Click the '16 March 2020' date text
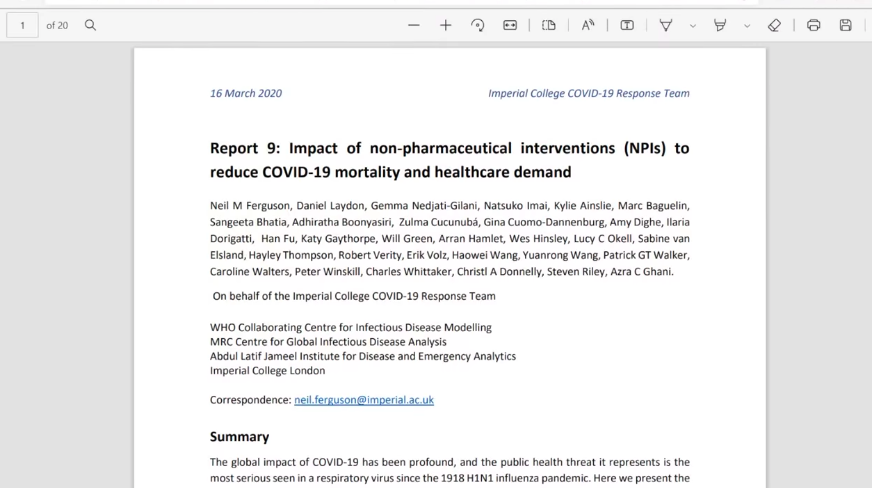This screenshot has width=872, height=488. click(246, 93)
